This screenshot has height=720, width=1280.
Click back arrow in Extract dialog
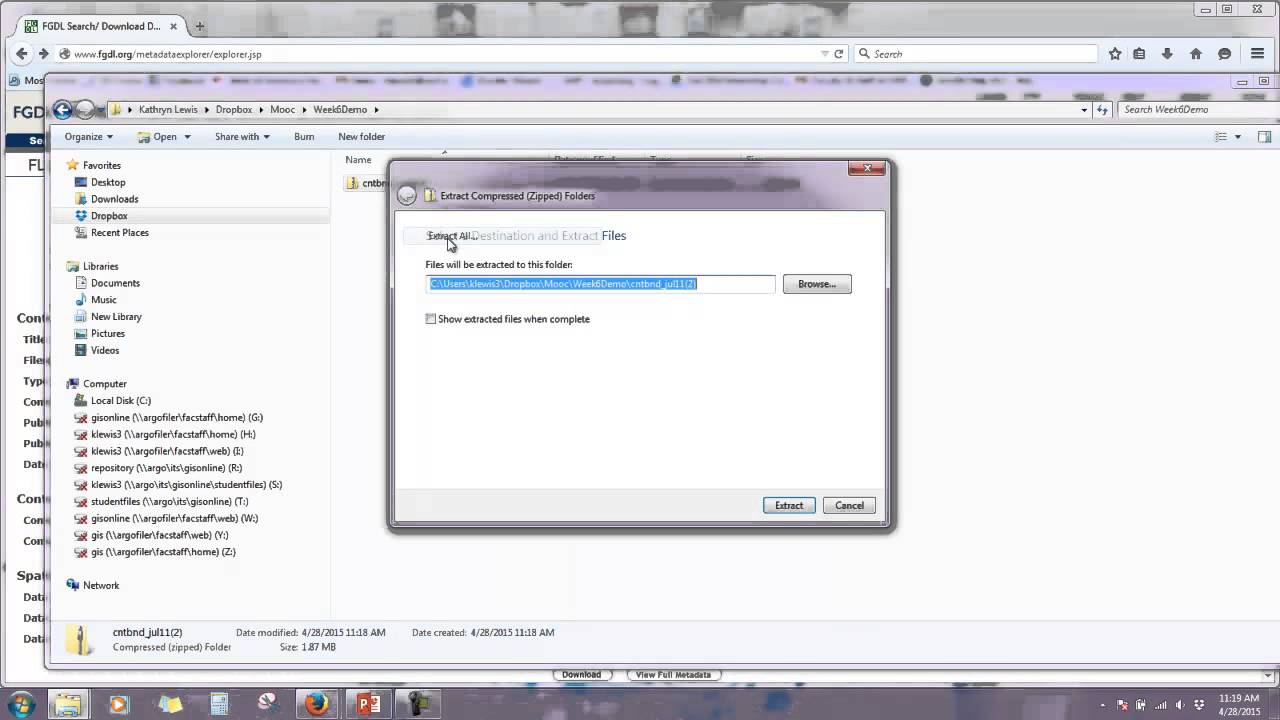[407, 196]
